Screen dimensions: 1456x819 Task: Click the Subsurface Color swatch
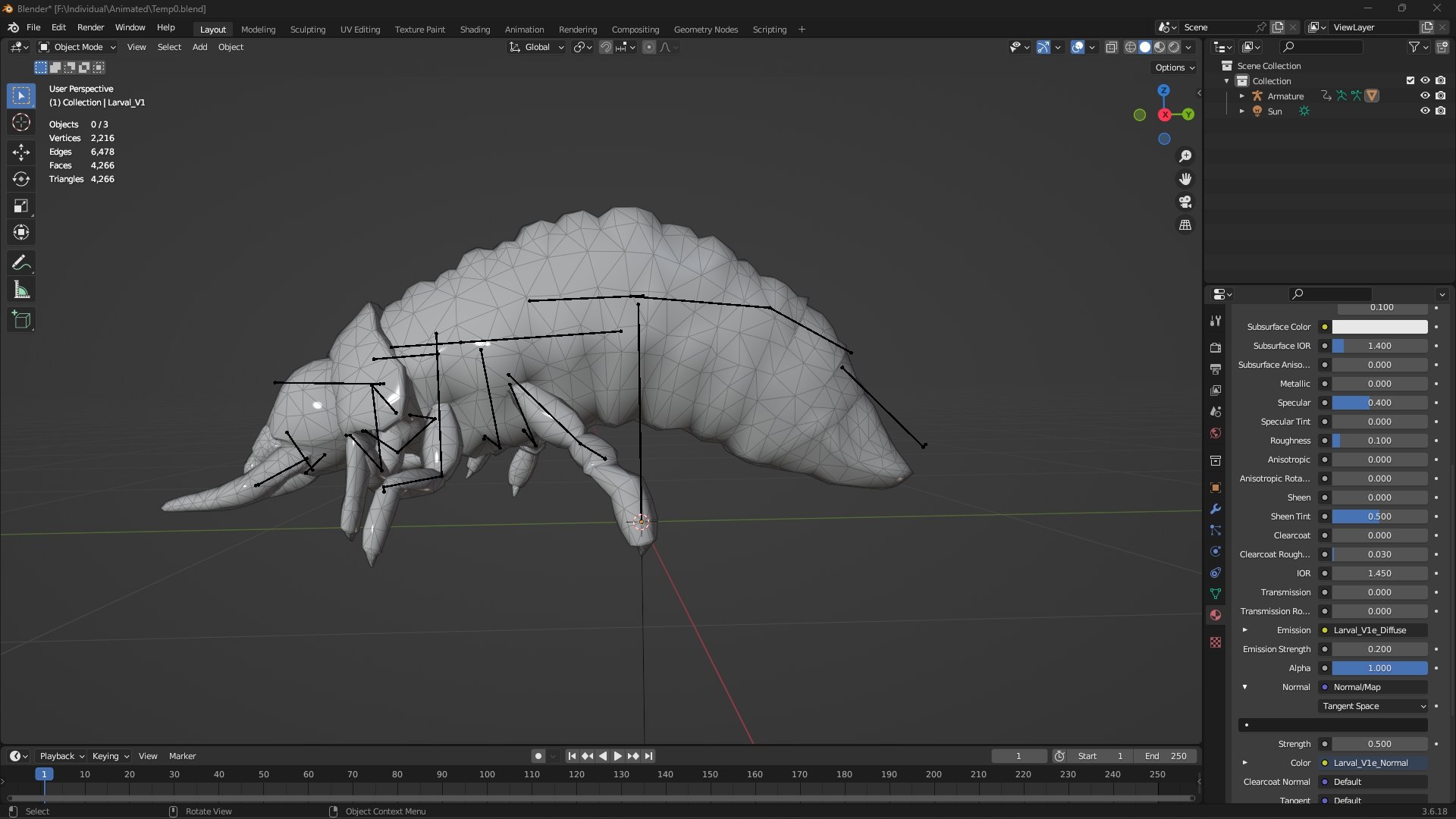click(1379, 327)
